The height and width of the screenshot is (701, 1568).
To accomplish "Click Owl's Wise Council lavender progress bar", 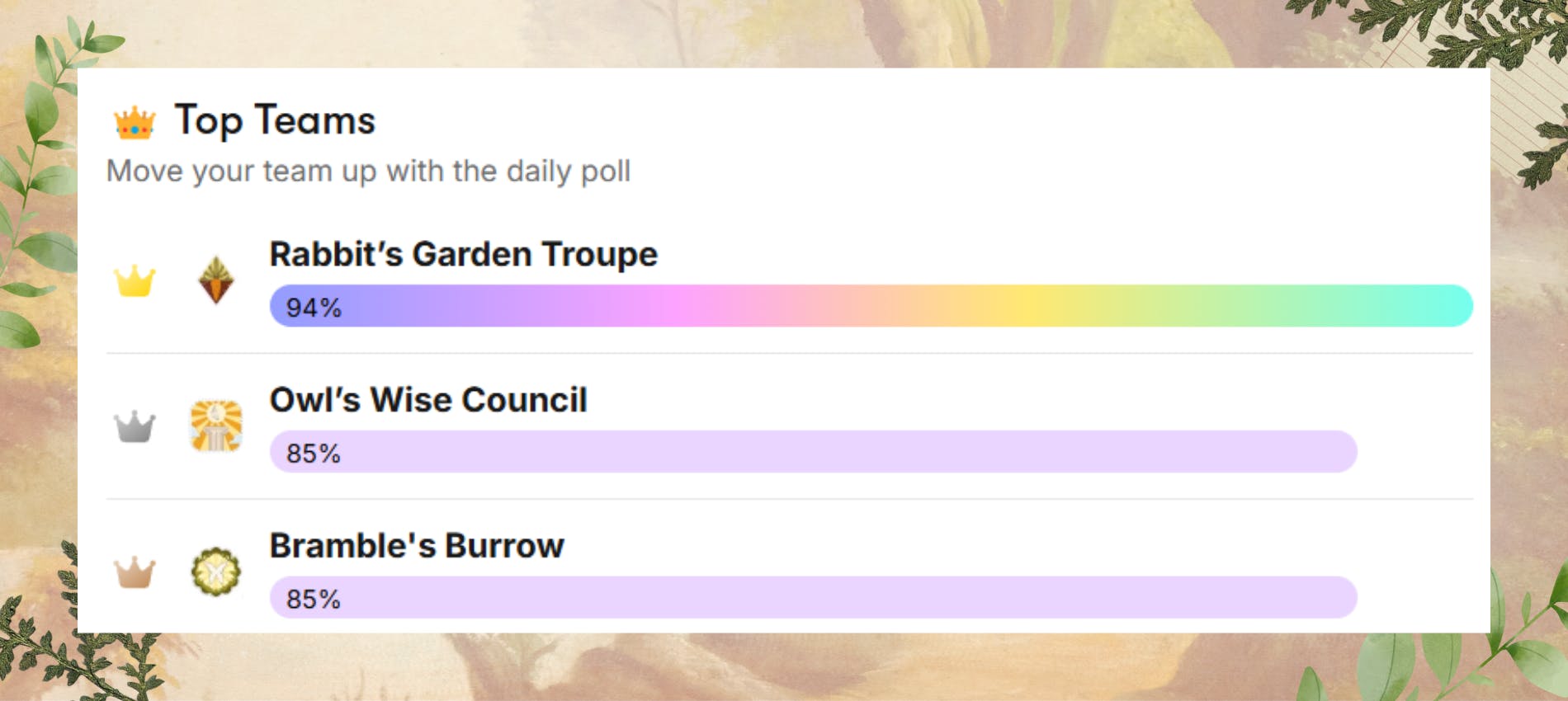I will [813, 452].
